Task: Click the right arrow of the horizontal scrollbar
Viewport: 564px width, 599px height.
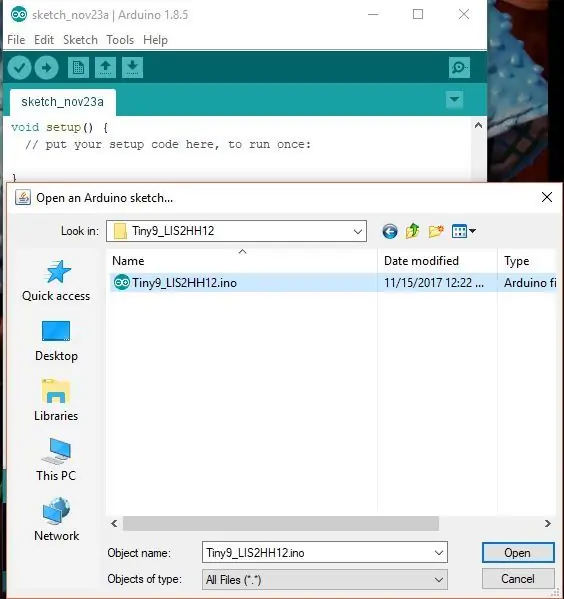Action: [x=548, y=523]
